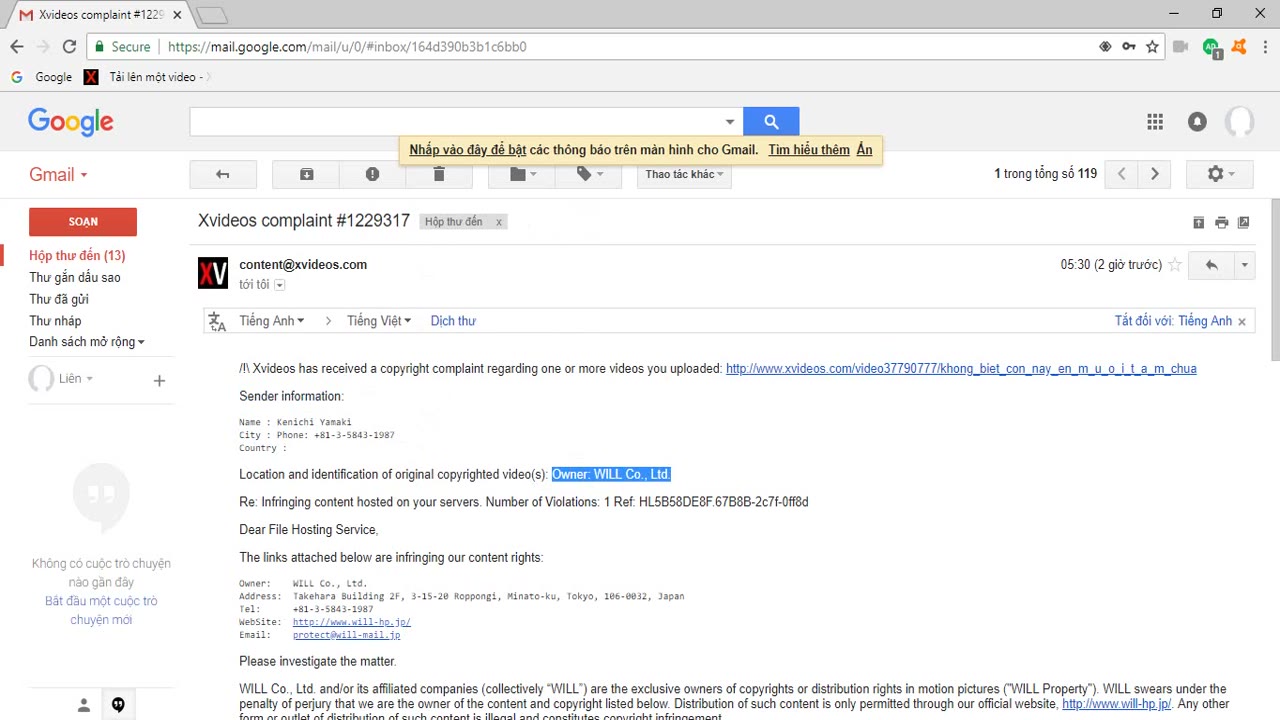Open 'Tải lên một video' bookmark

(146, 77)
